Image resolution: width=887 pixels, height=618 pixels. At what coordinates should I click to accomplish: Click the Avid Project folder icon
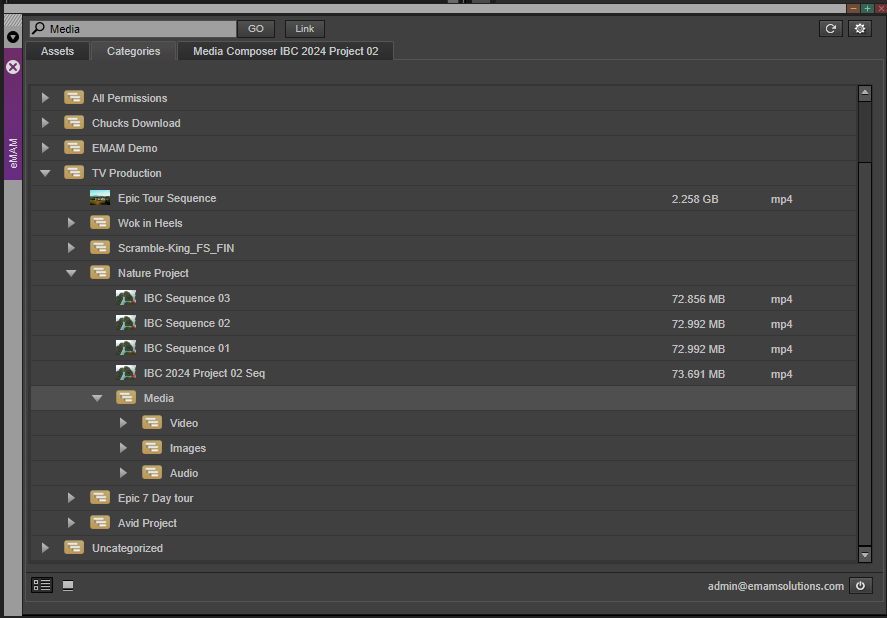[100, 523]
